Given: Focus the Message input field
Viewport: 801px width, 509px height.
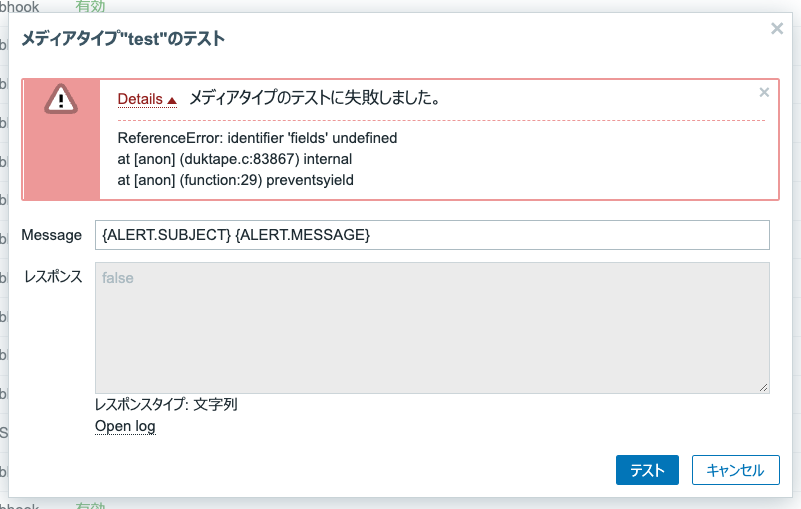Looking at the screenshot, I should [432, 235].
